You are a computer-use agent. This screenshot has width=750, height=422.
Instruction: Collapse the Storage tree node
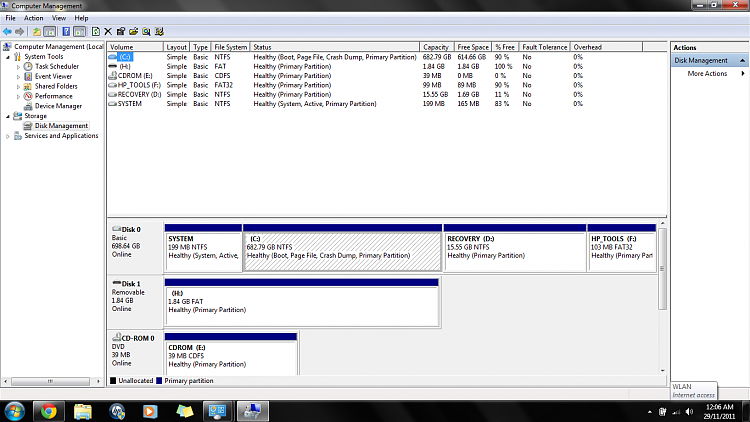[x=8, y=116]
